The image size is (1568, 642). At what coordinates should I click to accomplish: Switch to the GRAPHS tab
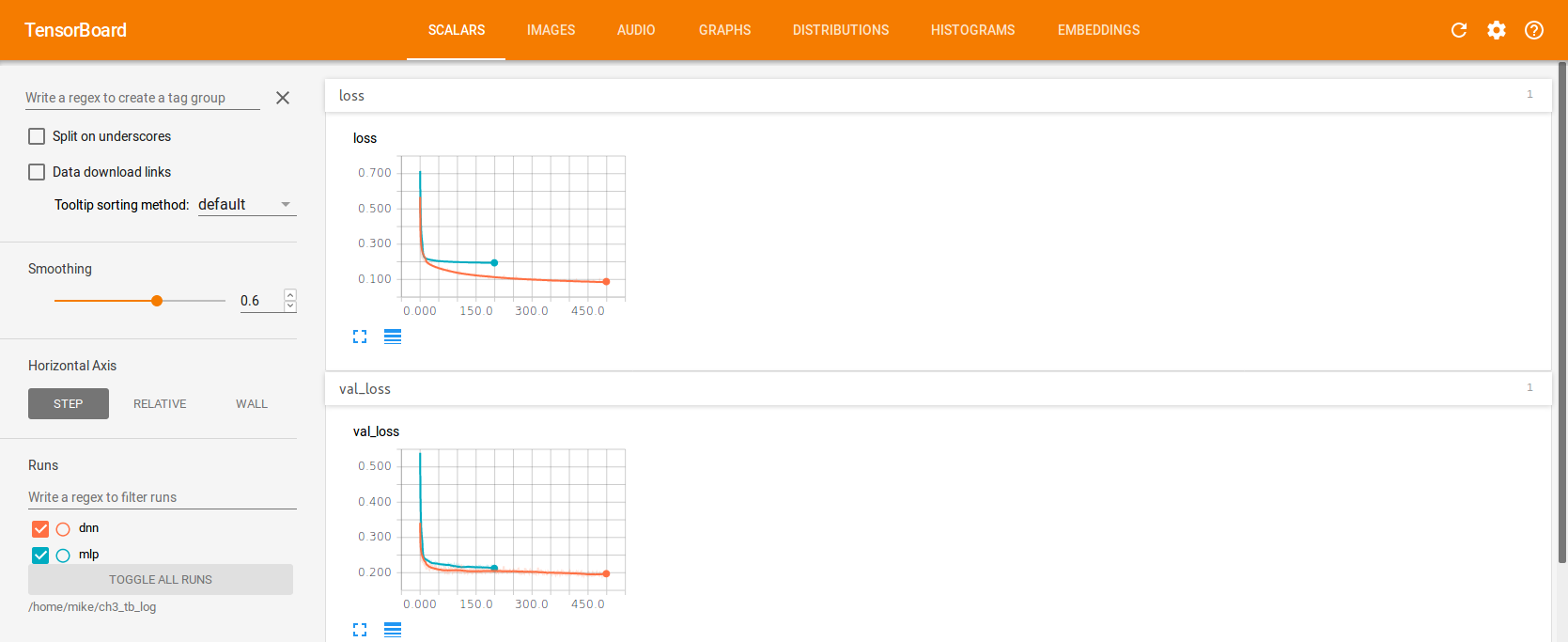pyautogui.click(x=724, y=30)
